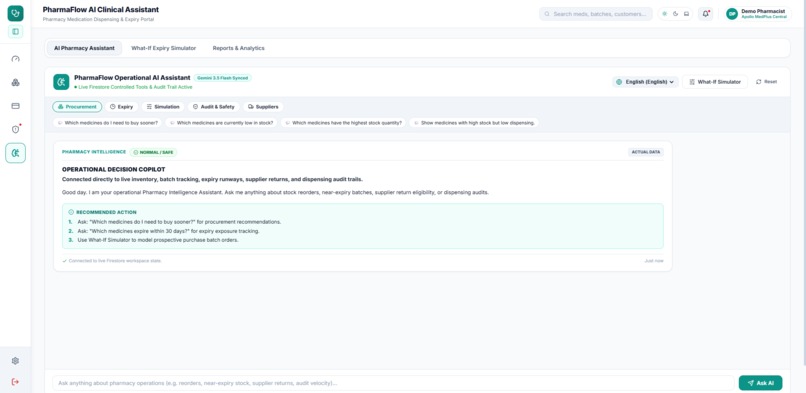Click the Gemini Flash Synced badge
The image size is (806, 393).
click(223, 78)
